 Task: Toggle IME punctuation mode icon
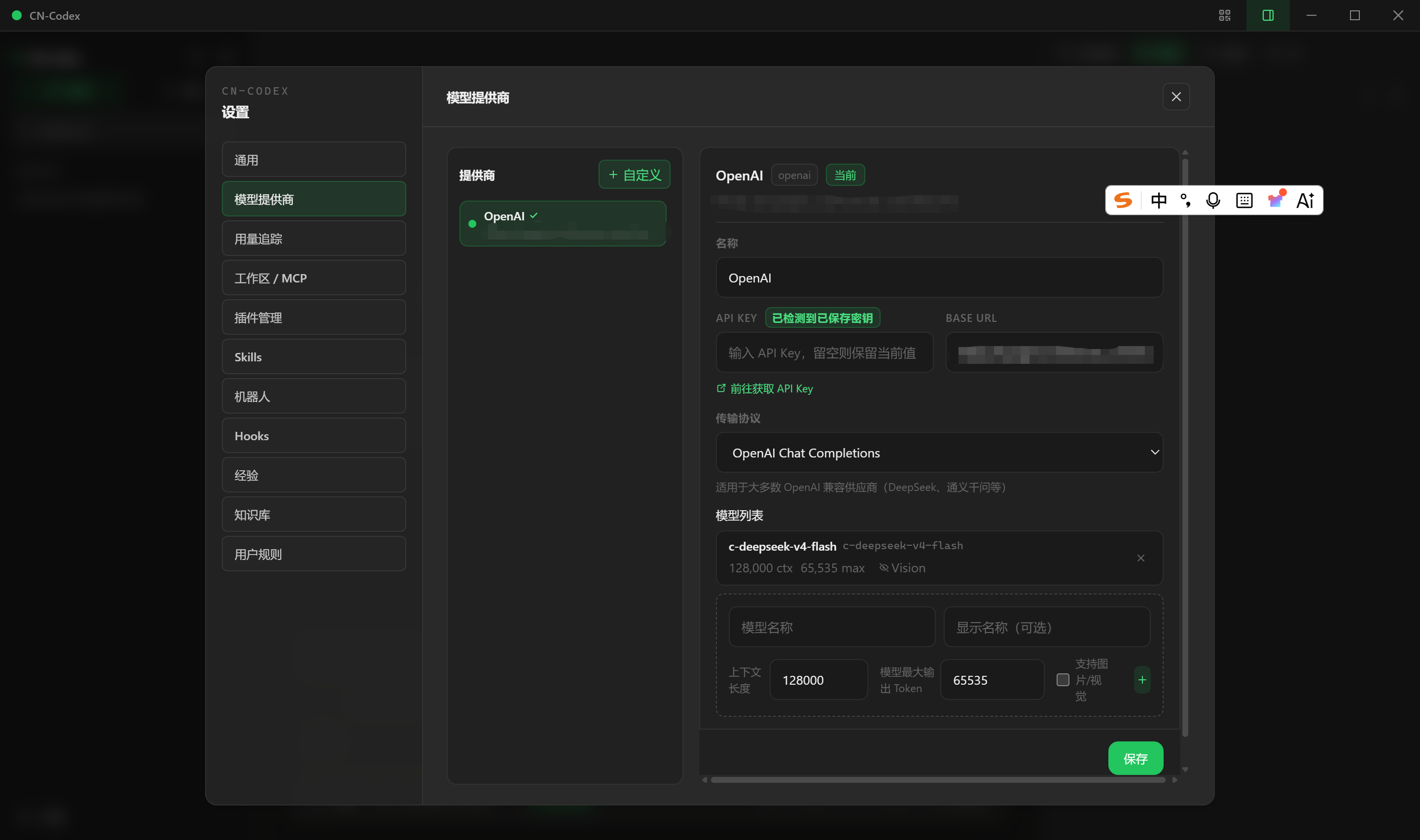click(x=1186, y=200)
